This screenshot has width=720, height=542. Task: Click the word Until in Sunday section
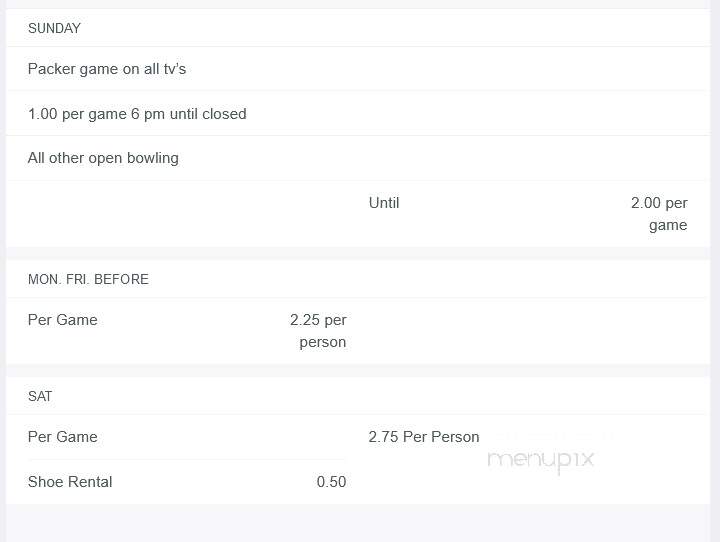click(x=384, y=203)
